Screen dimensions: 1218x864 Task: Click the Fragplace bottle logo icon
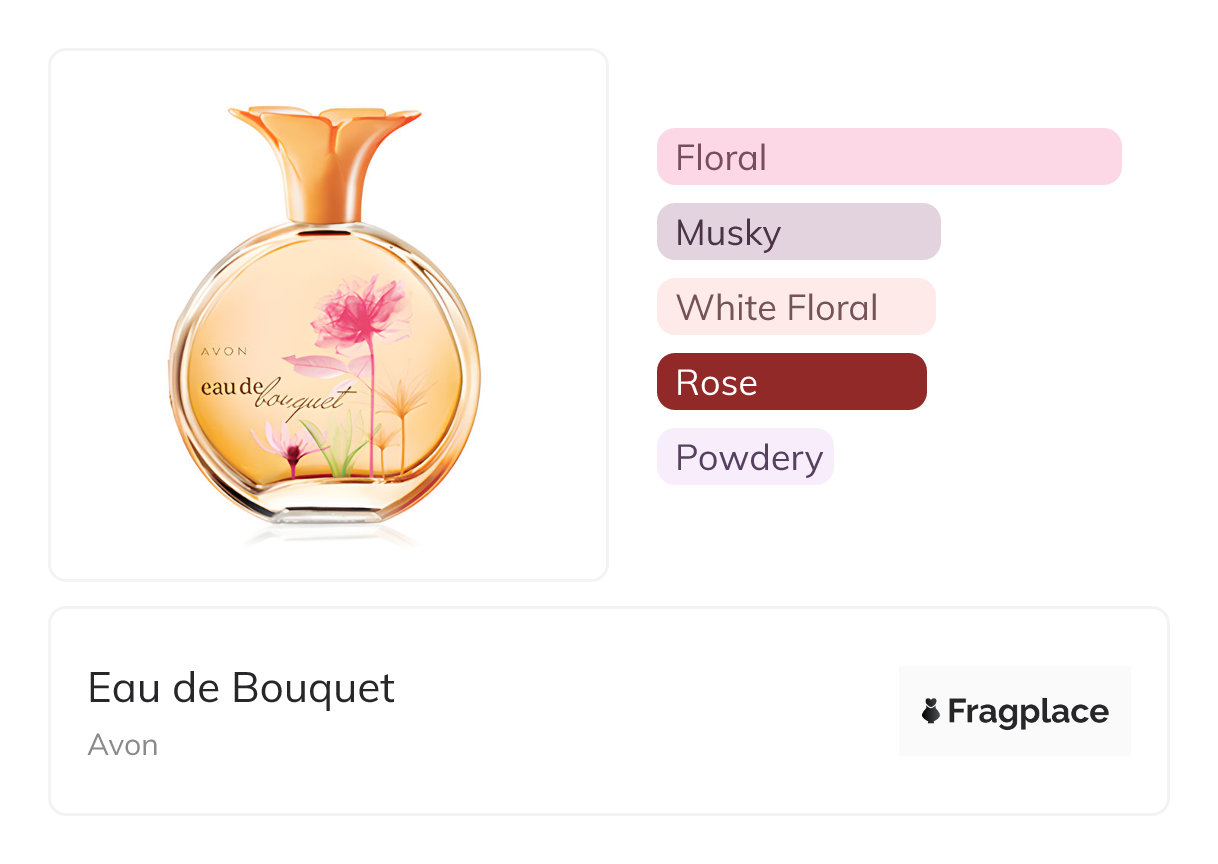pyautogui.click(x=931, y=711)
